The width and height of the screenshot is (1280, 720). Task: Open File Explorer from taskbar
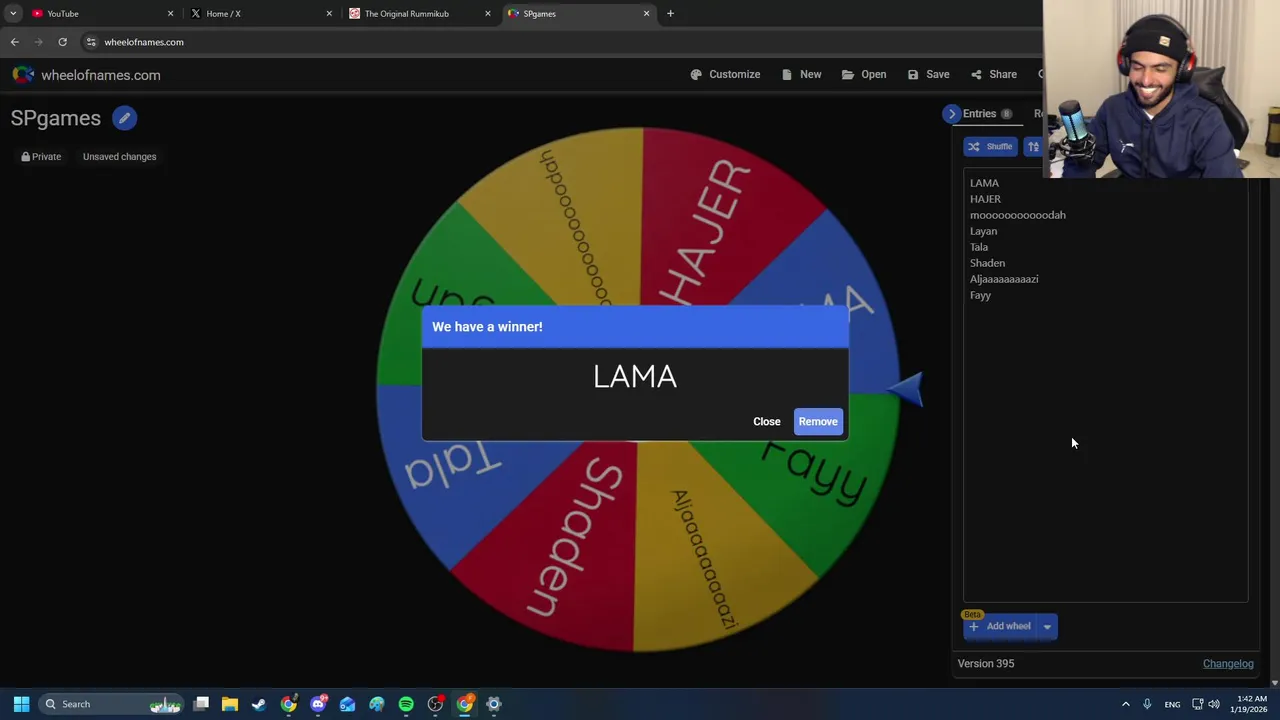pyautogui.click(x=230, y=704)
